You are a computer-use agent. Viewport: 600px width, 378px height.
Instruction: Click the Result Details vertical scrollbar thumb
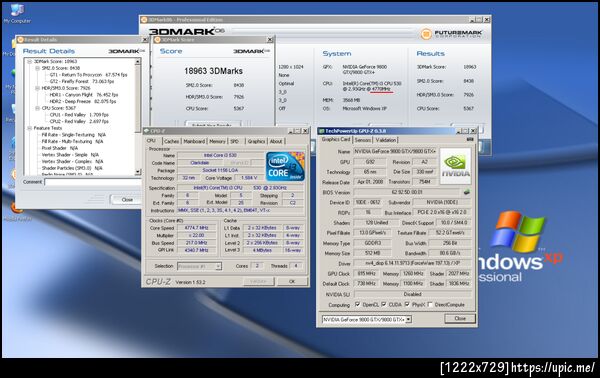click(138, 98)
